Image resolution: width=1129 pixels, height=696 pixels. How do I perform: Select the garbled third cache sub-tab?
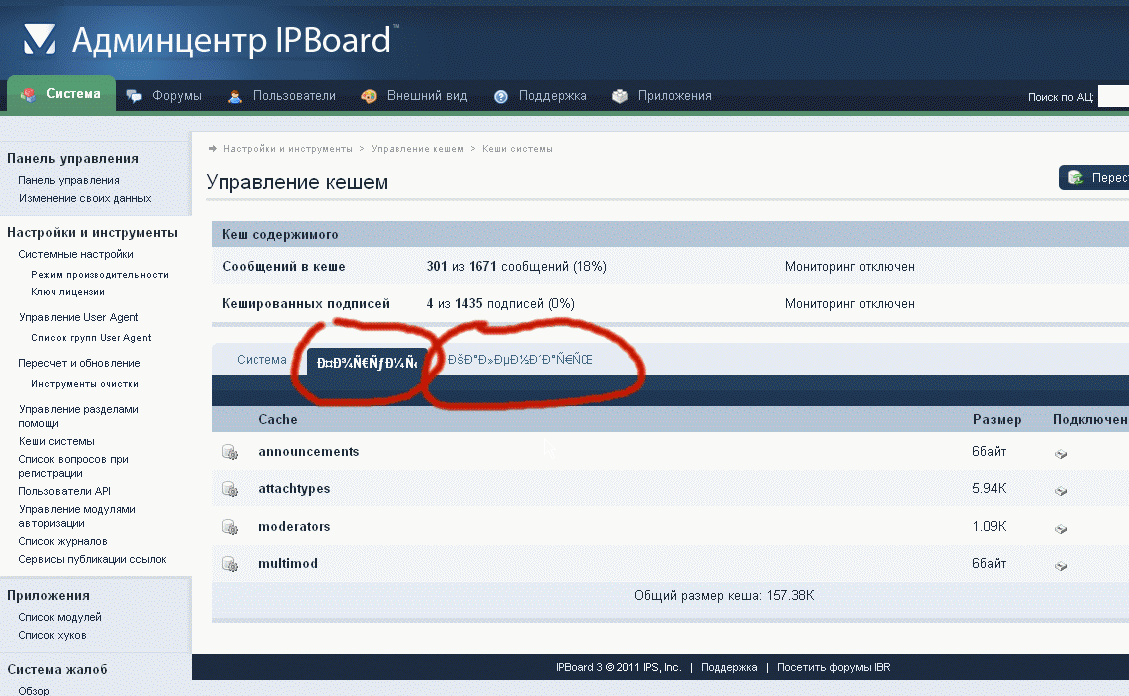coord(520,360)
